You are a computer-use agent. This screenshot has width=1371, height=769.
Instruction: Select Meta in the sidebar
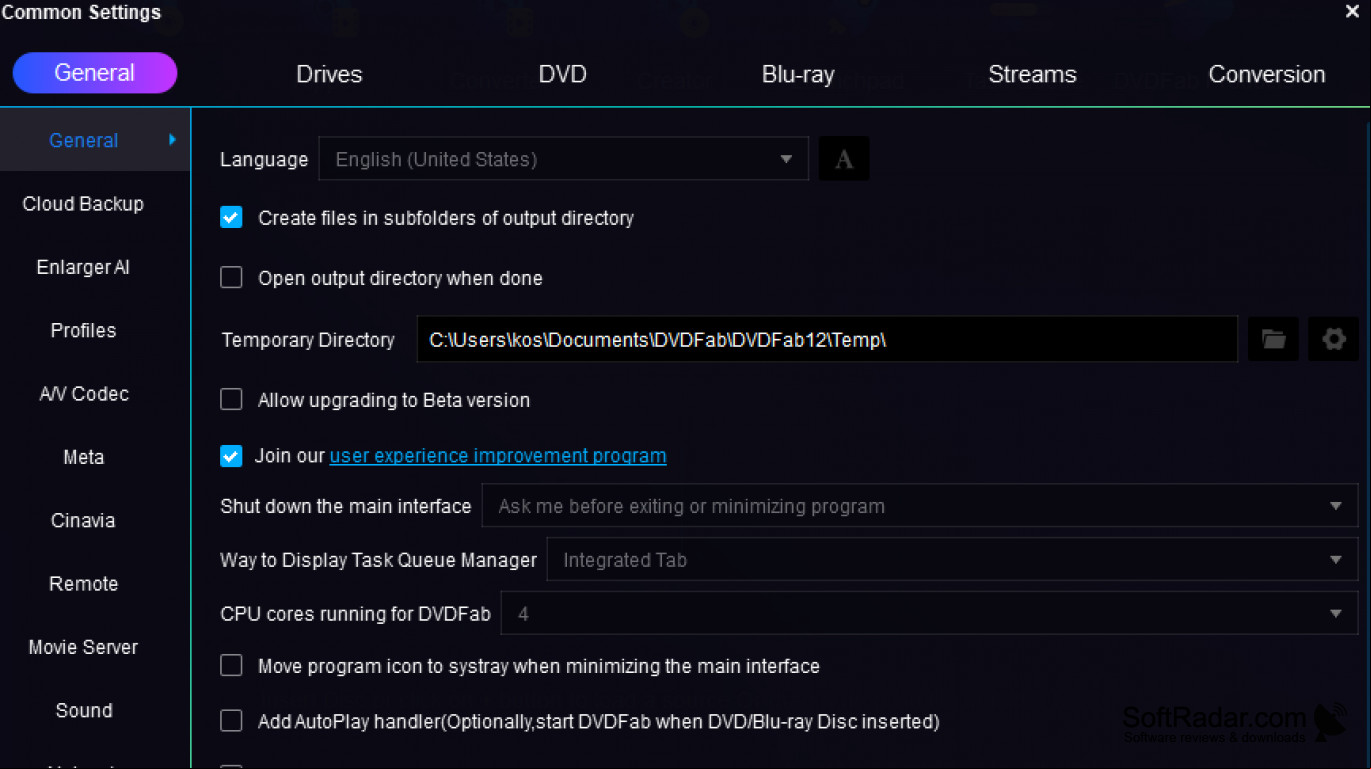coord(84,457)
